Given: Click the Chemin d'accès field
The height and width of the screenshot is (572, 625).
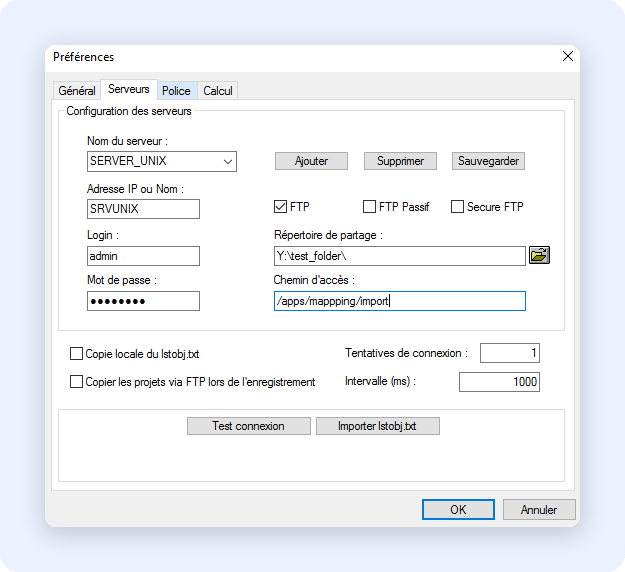Looking at the screenshot, I should (x=400, y=301).
